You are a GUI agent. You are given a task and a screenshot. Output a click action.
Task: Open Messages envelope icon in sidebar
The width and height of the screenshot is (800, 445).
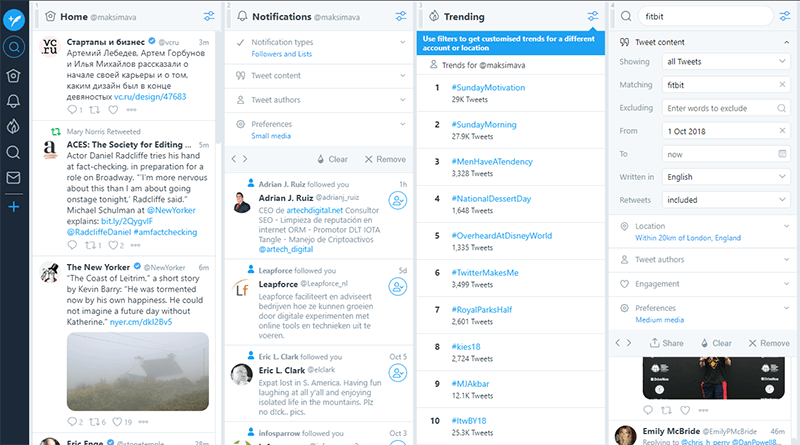pos(14,179)
